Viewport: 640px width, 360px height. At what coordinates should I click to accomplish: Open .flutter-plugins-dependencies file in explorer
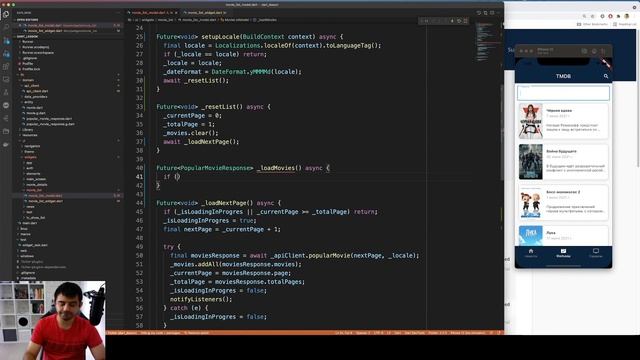point(42,267)
